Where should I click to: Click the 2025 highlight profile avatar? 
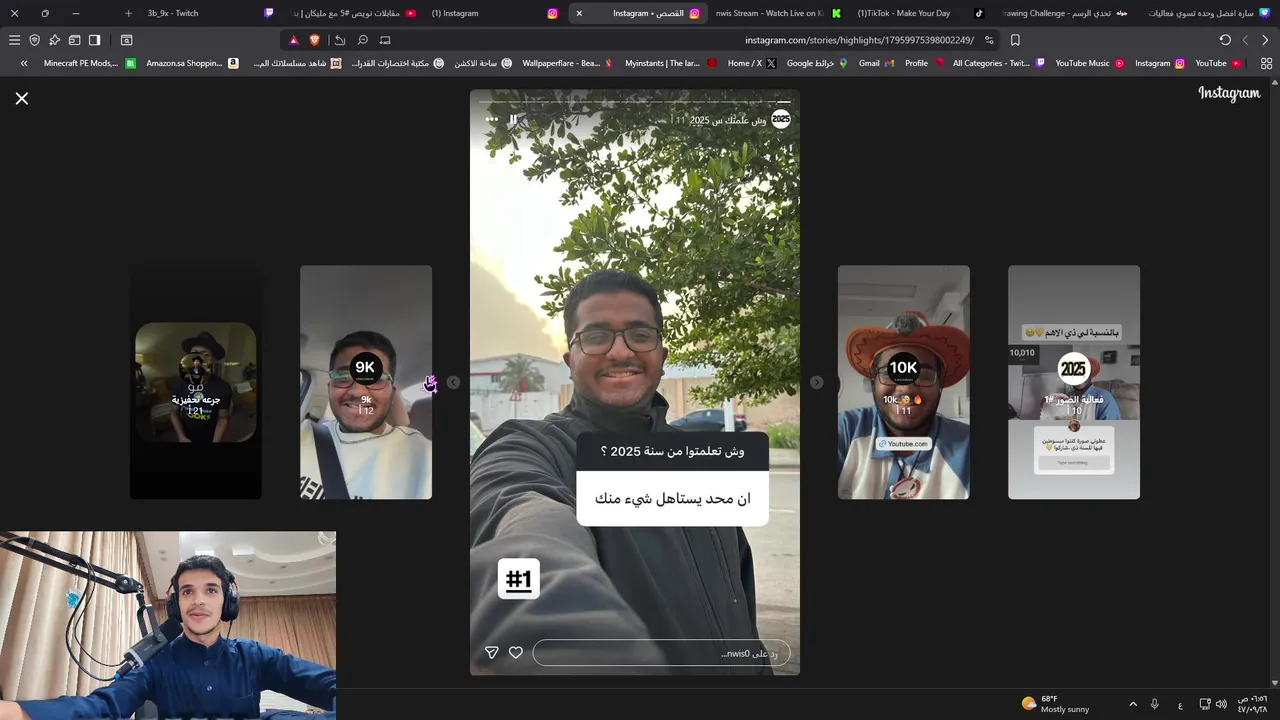780,119
